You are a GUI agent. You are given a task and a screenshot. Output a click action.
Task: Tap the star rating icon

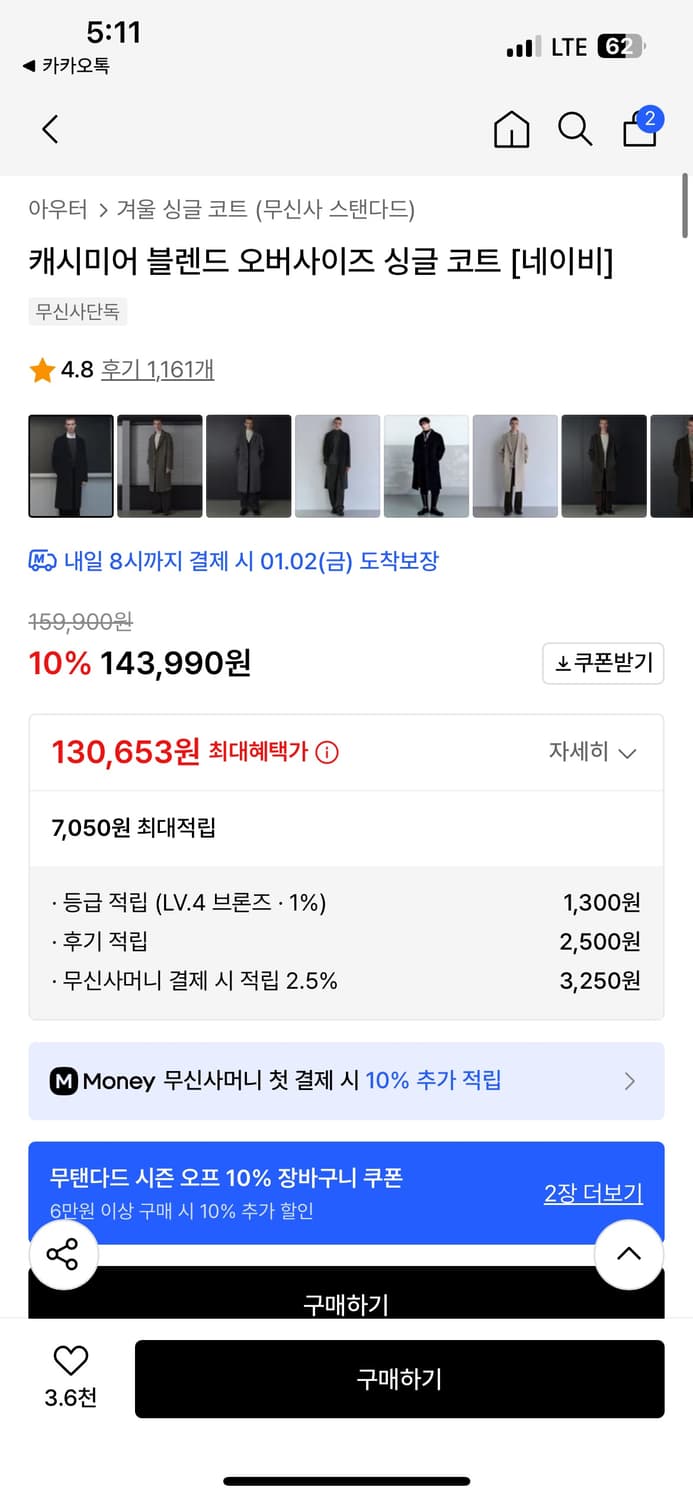[x=41, y=369]
